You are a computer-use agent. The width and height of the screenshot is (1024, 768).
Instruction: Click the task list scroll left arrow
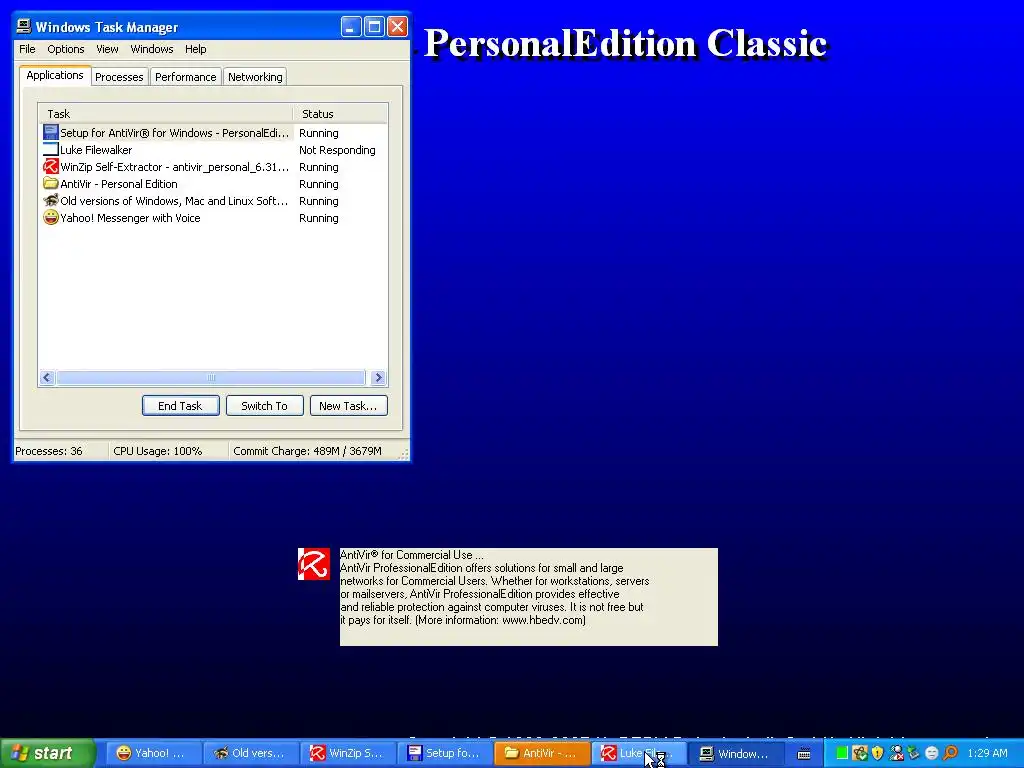click(x=47, y=377)
